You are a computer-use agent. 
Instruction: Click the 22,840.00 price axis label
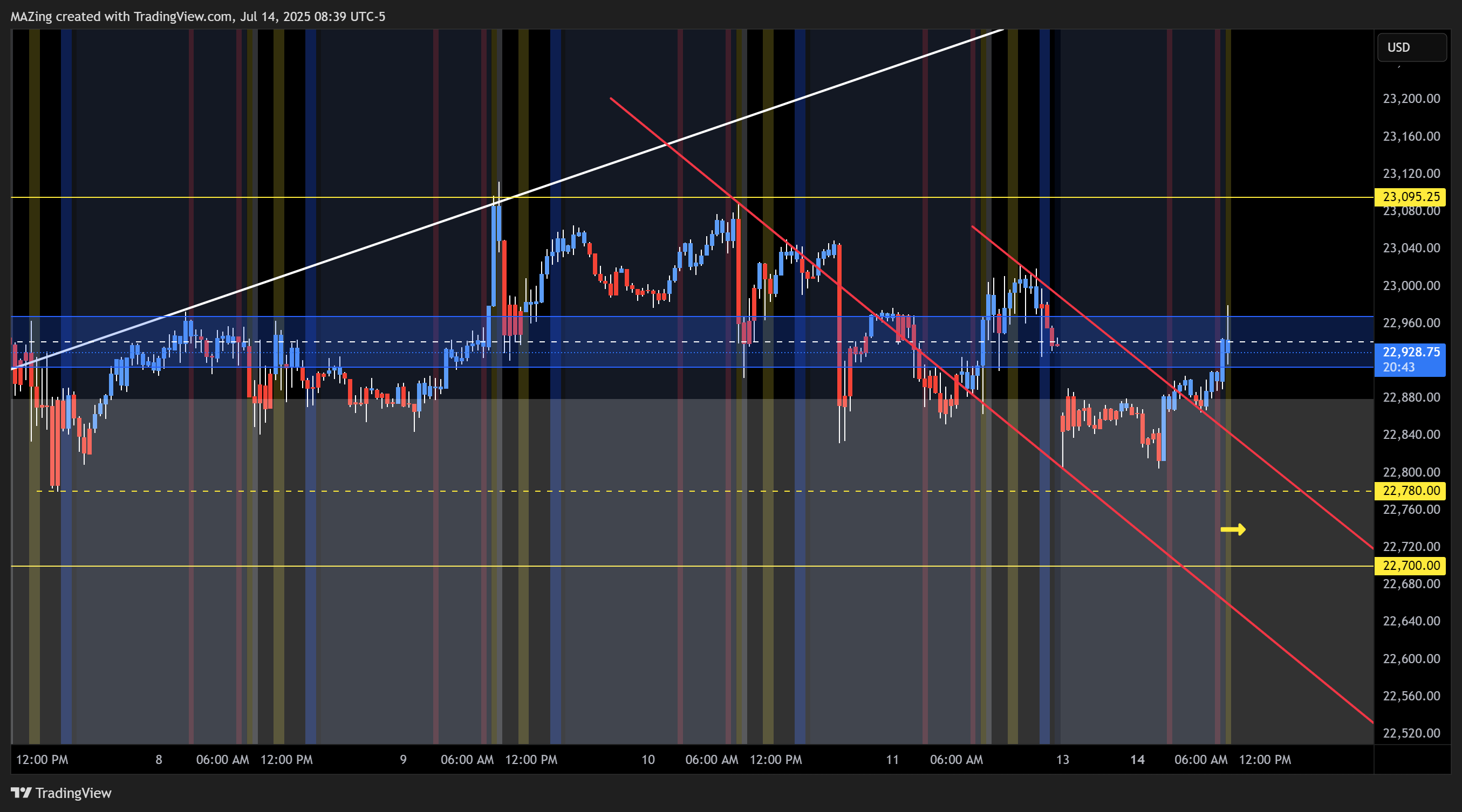point(1411,435)
